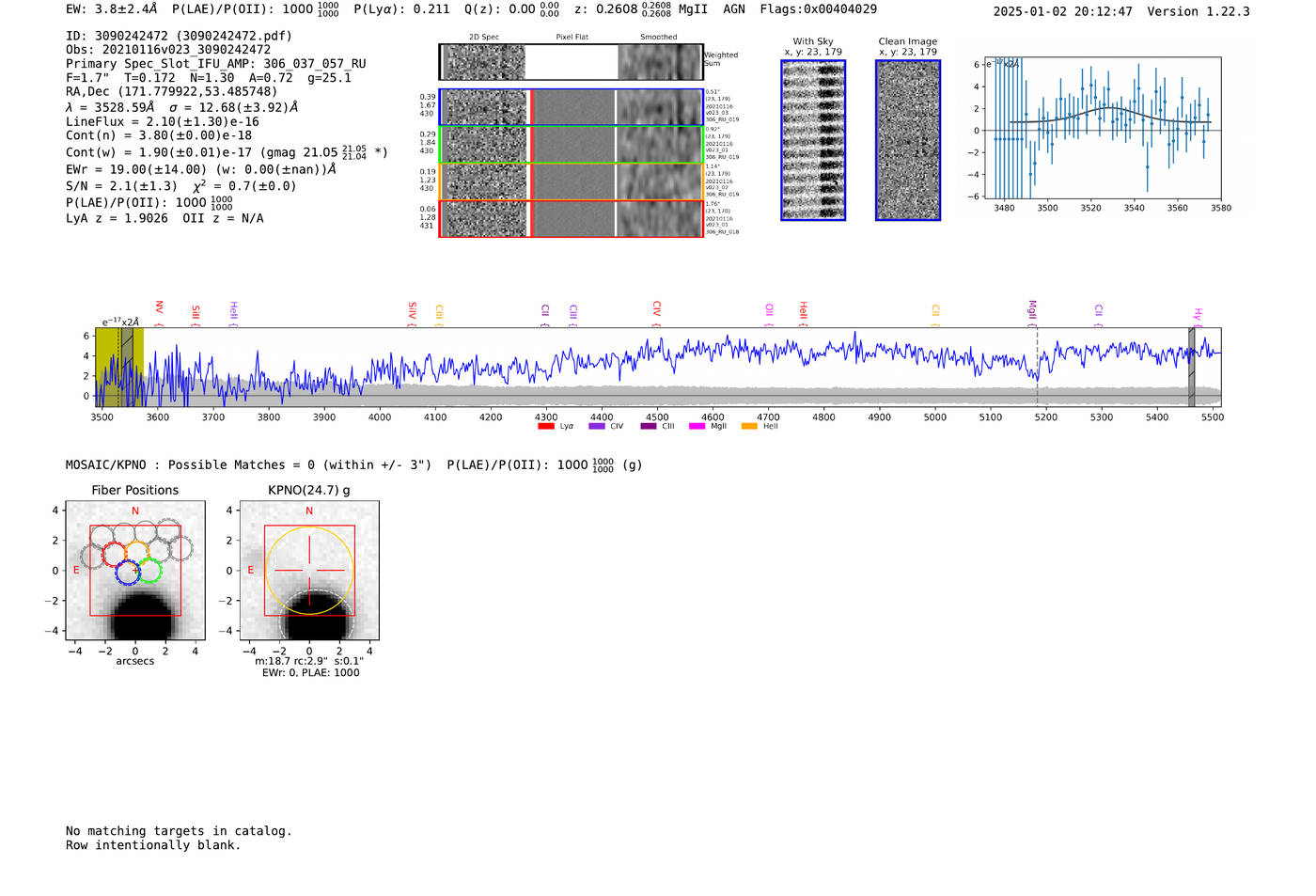
Task: Click the 'EW: 3.8±2.4Å' header value
Action: coord(112,9)
